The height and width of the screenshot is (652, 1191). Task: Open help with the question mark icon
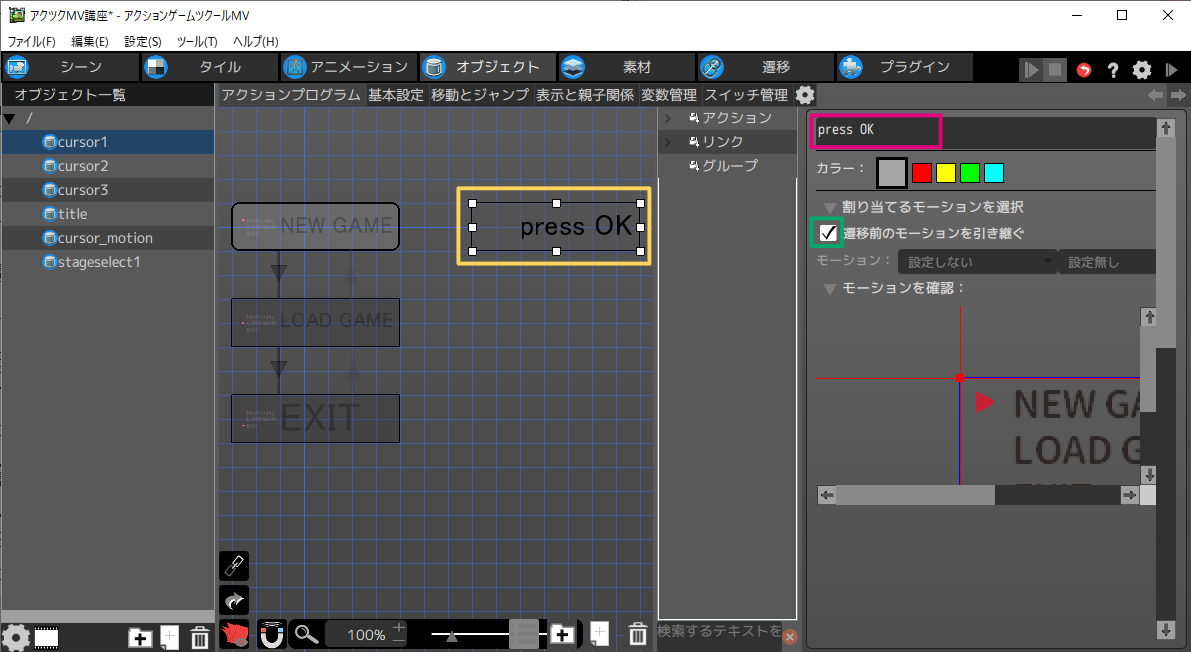click(x=1112, y=70)
